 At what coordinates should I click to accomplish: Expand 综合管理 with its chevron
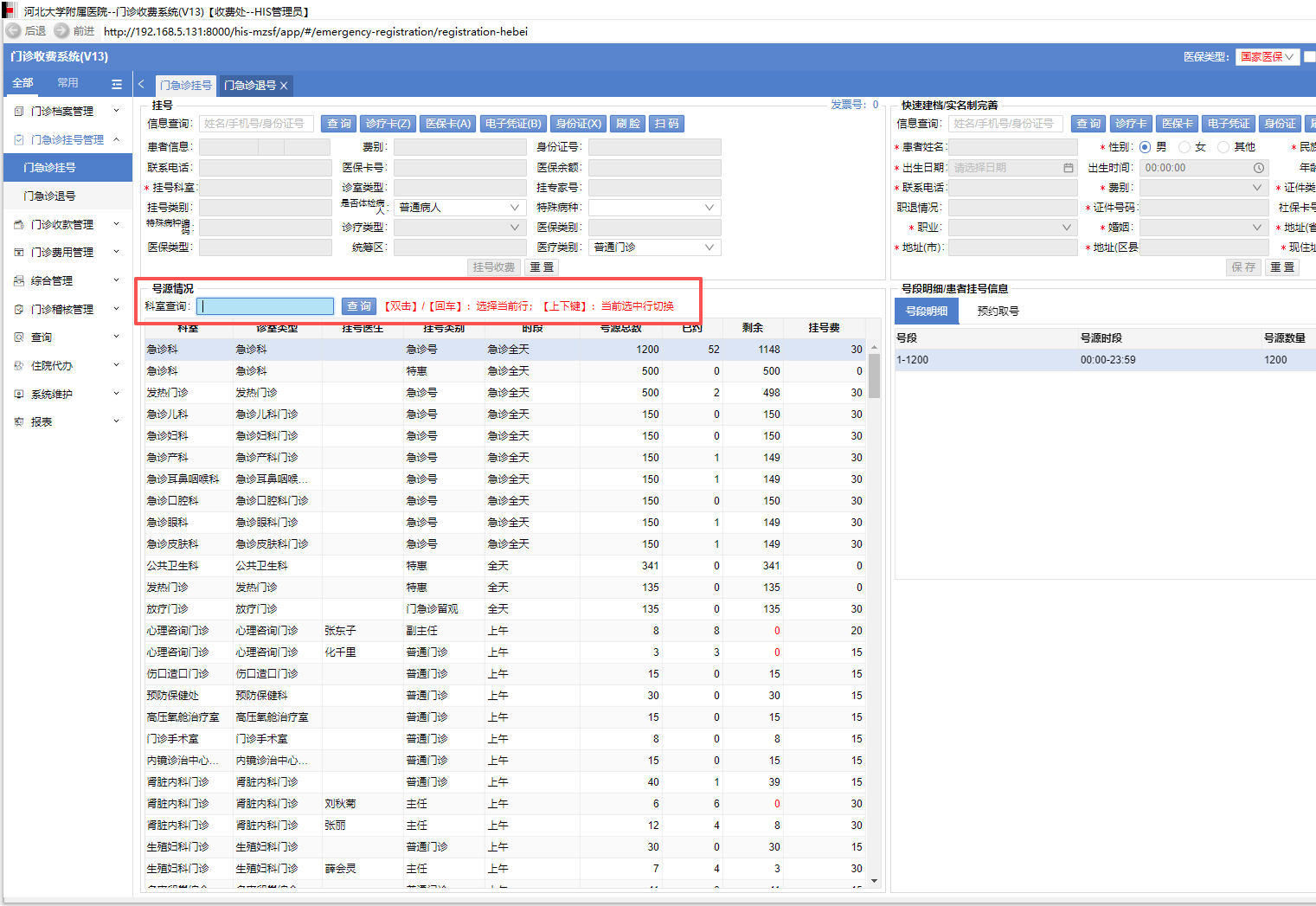117,280
